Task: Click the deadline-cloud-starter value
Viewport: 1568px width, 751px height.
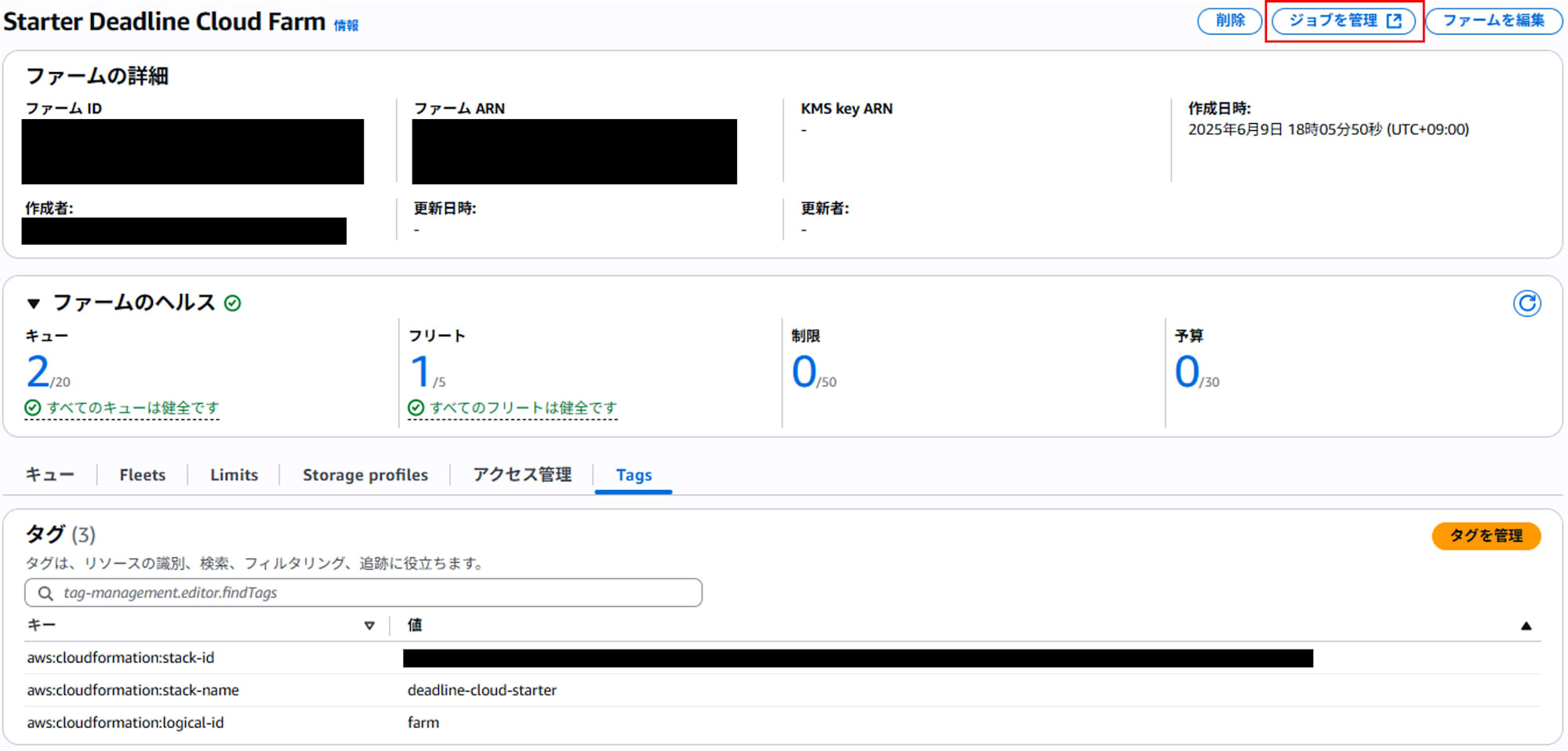Action: [482, 690]
